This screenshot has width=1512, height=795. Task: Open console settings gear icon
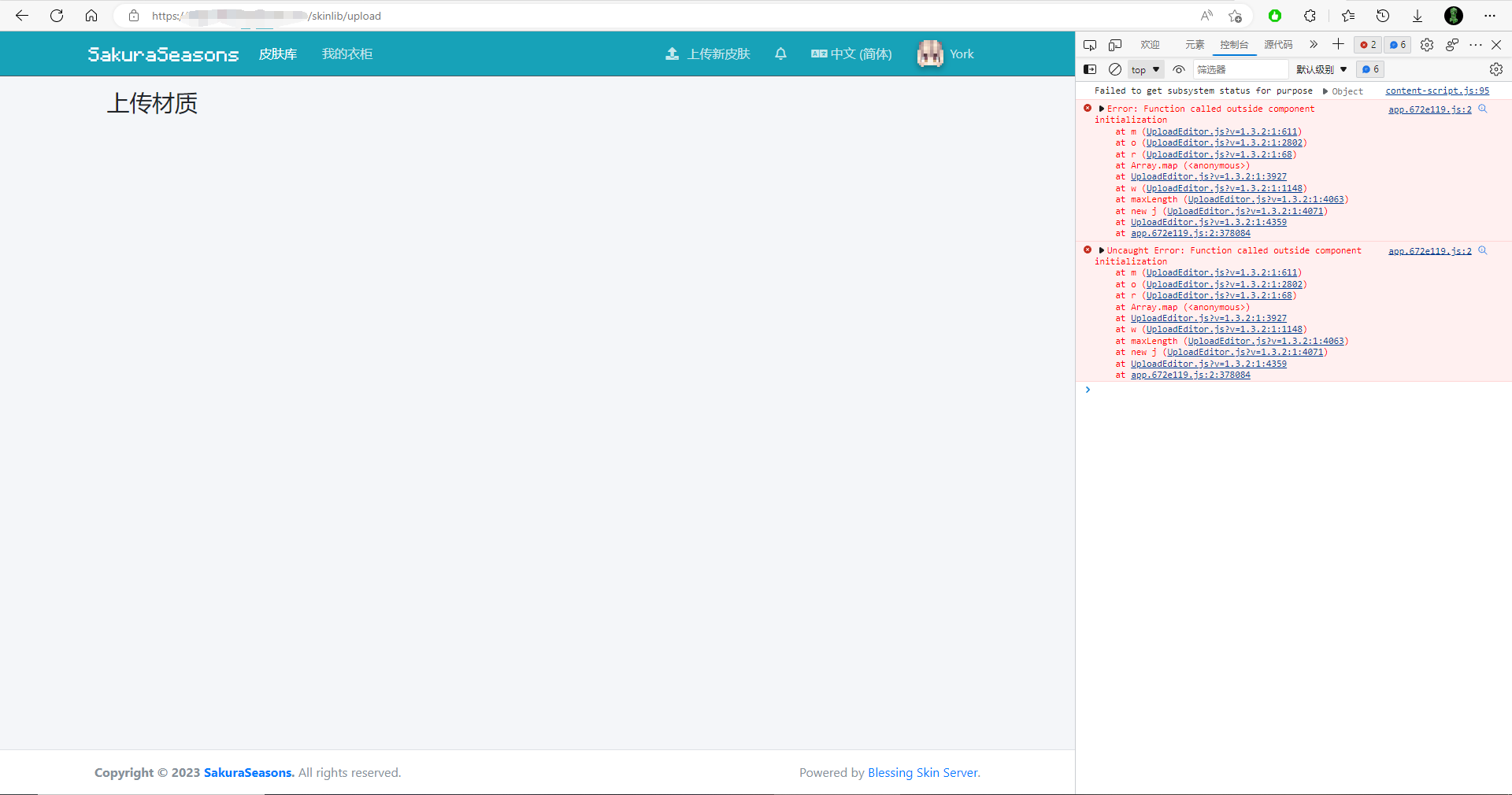tap(1496, 69)
